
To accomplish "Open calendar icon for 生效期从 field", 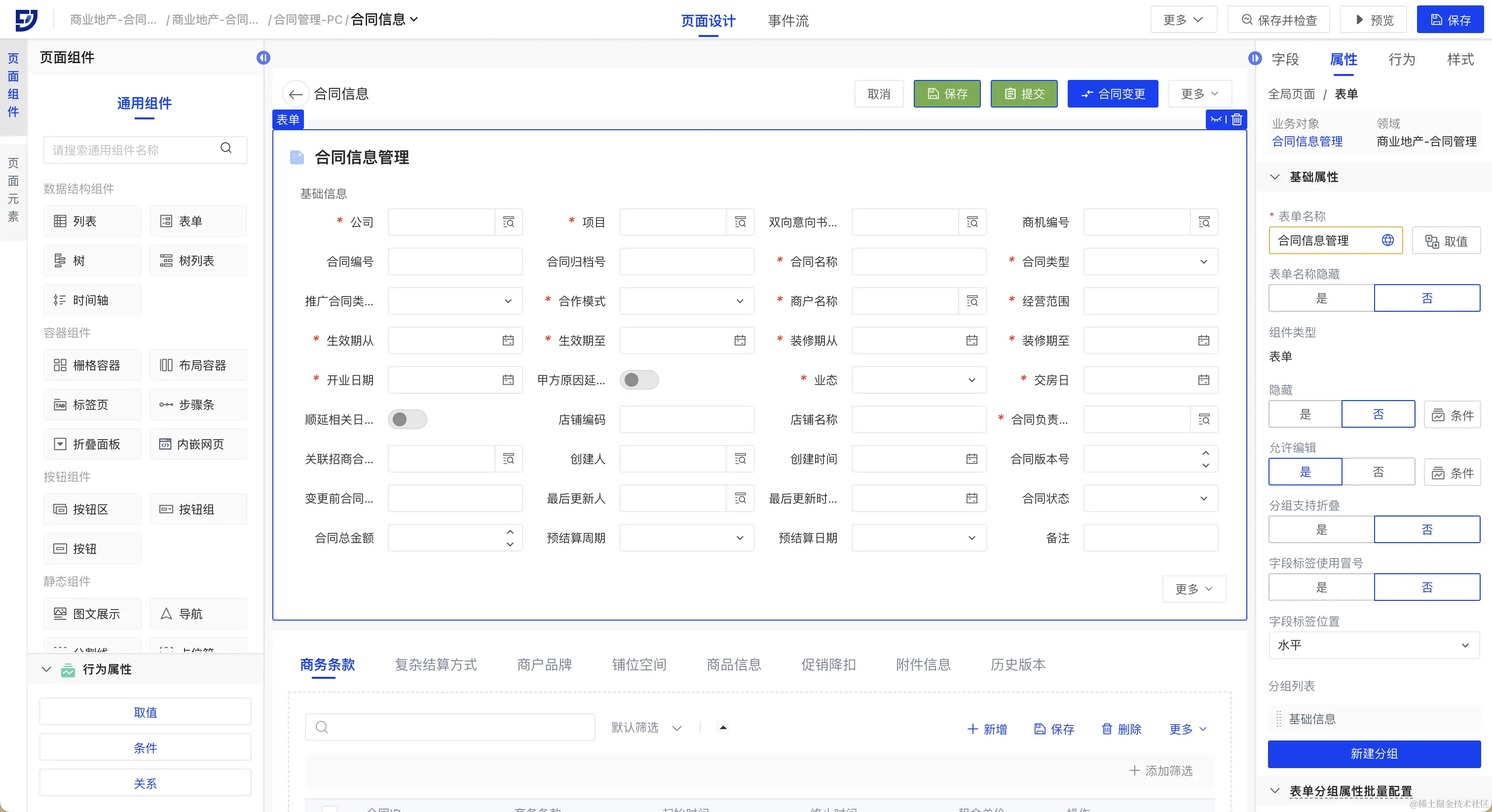I will pos(508,340).
